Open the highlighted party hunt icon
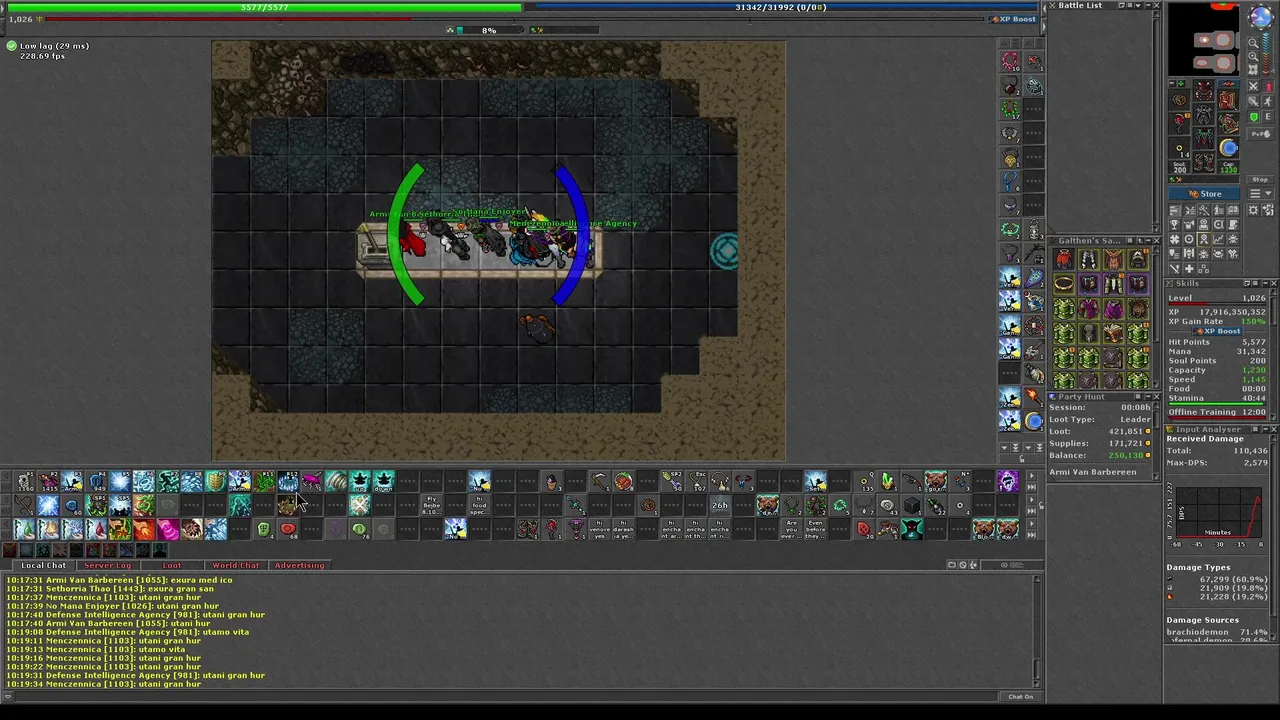 click(1204, 238)
